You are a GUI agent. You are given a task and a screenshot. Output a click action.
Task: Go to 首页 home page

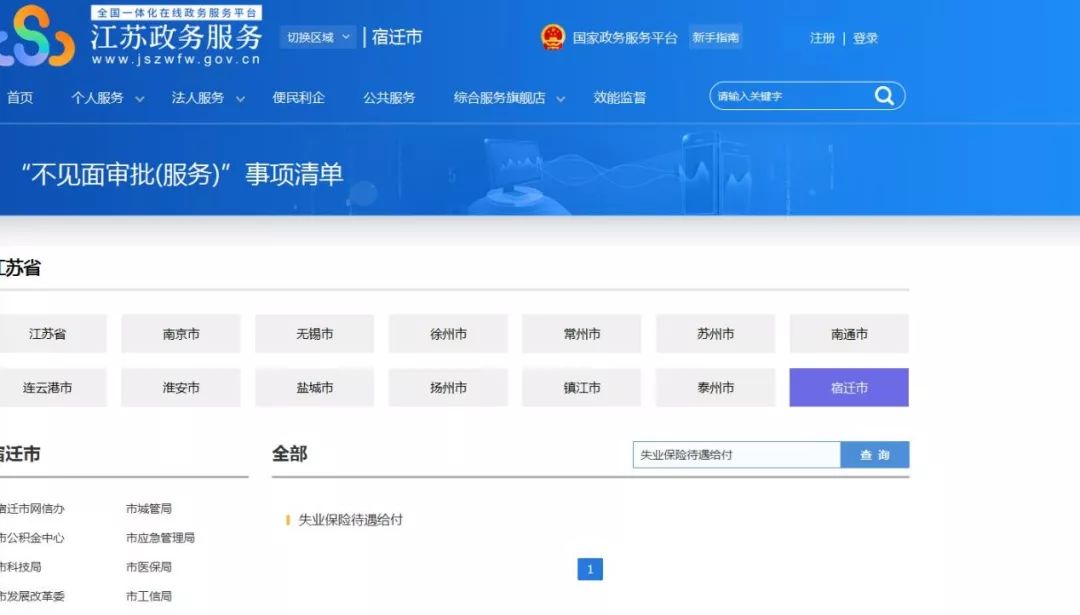point(19,98)
